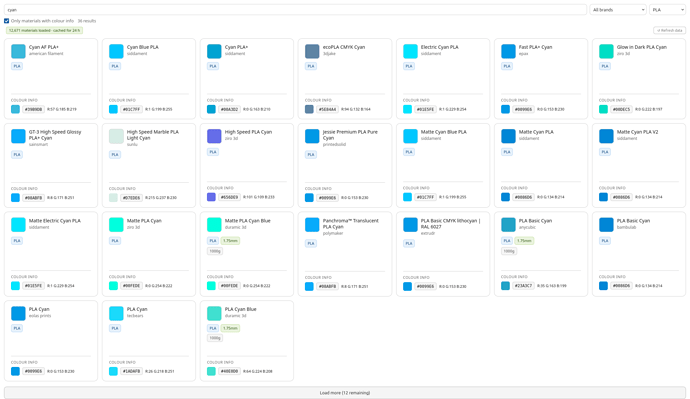The width and height of the screenshot is (690, 399).
Task: Click the '36 results' count text
Action: (87, 21)
